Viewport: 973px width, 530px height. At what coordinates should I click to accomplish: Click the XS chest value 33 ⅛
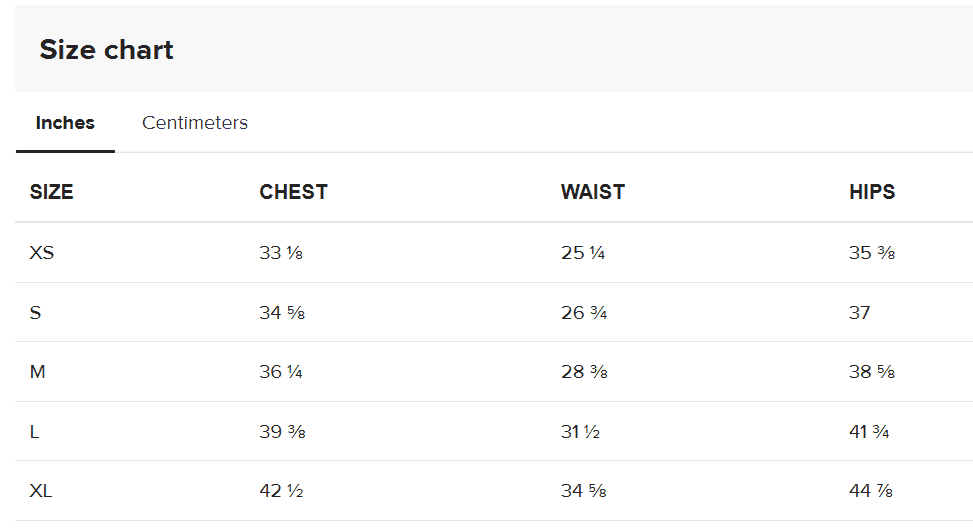point(281,253)
